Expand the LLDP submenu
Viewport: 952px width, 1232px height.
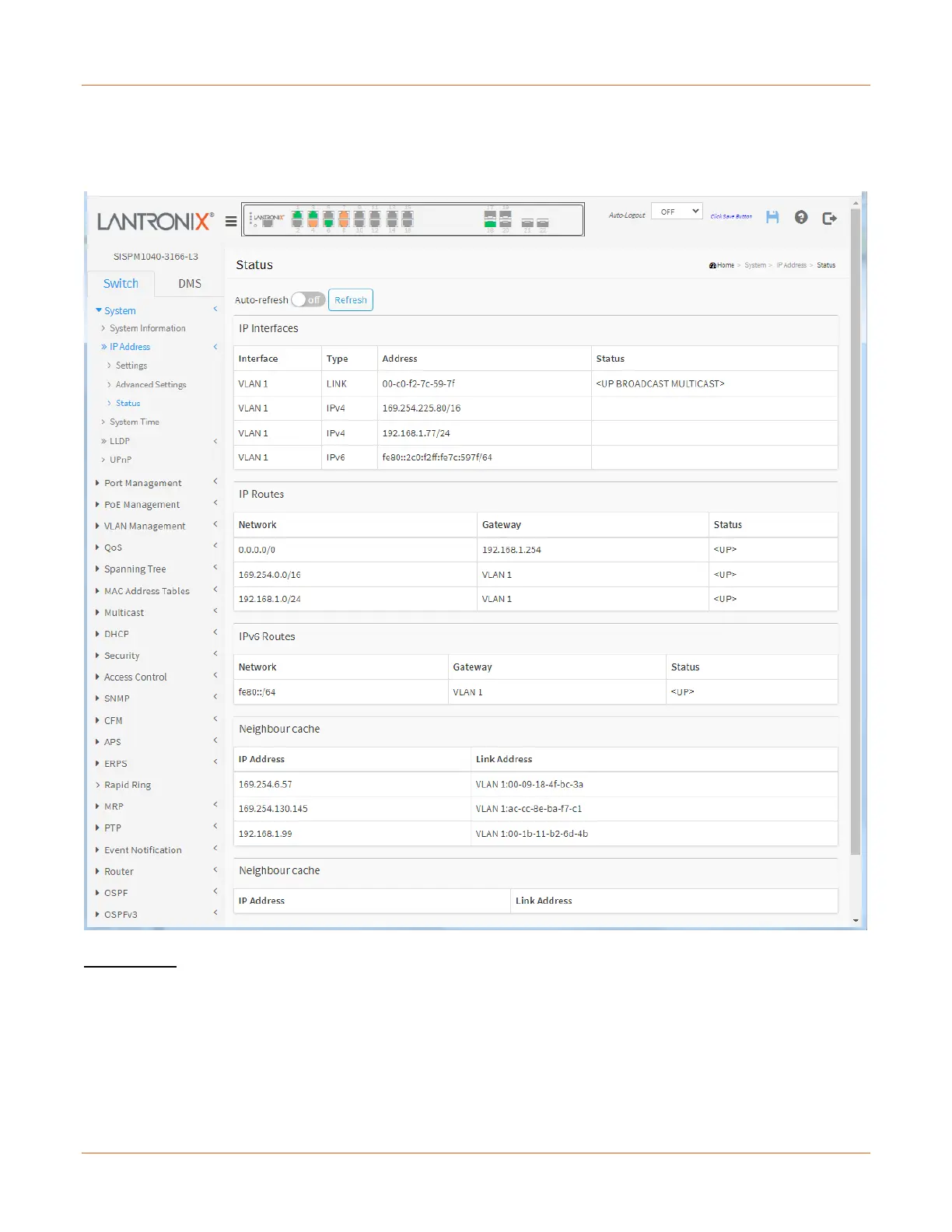pos(120,441)
